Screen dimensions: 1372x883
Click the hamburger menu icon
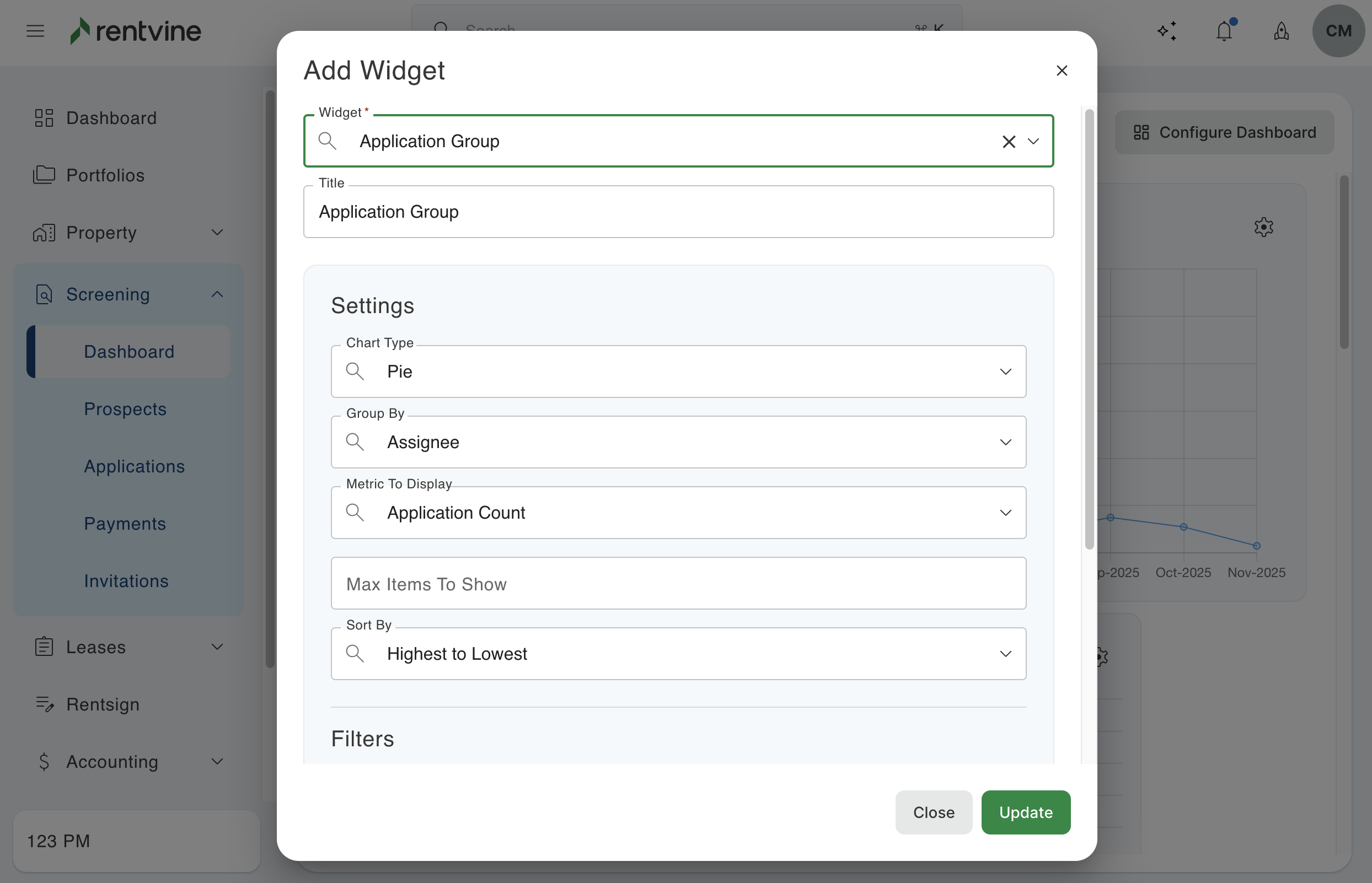(x=35, y=31)
